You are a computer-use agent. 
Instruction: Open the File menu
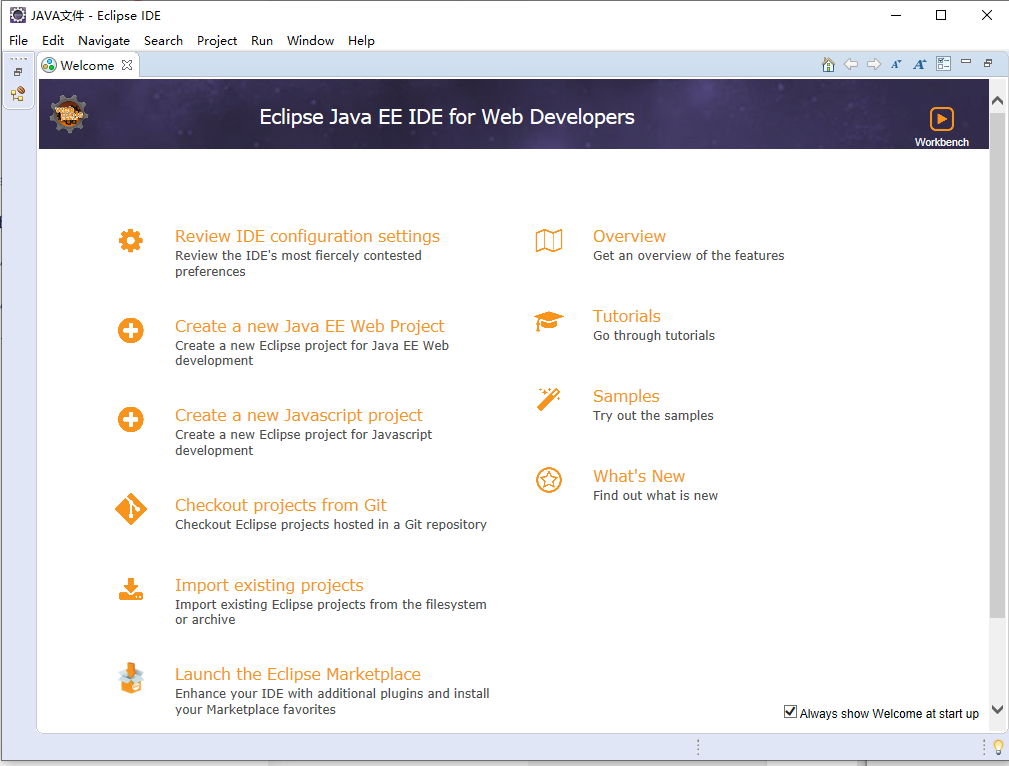[18, 41]
